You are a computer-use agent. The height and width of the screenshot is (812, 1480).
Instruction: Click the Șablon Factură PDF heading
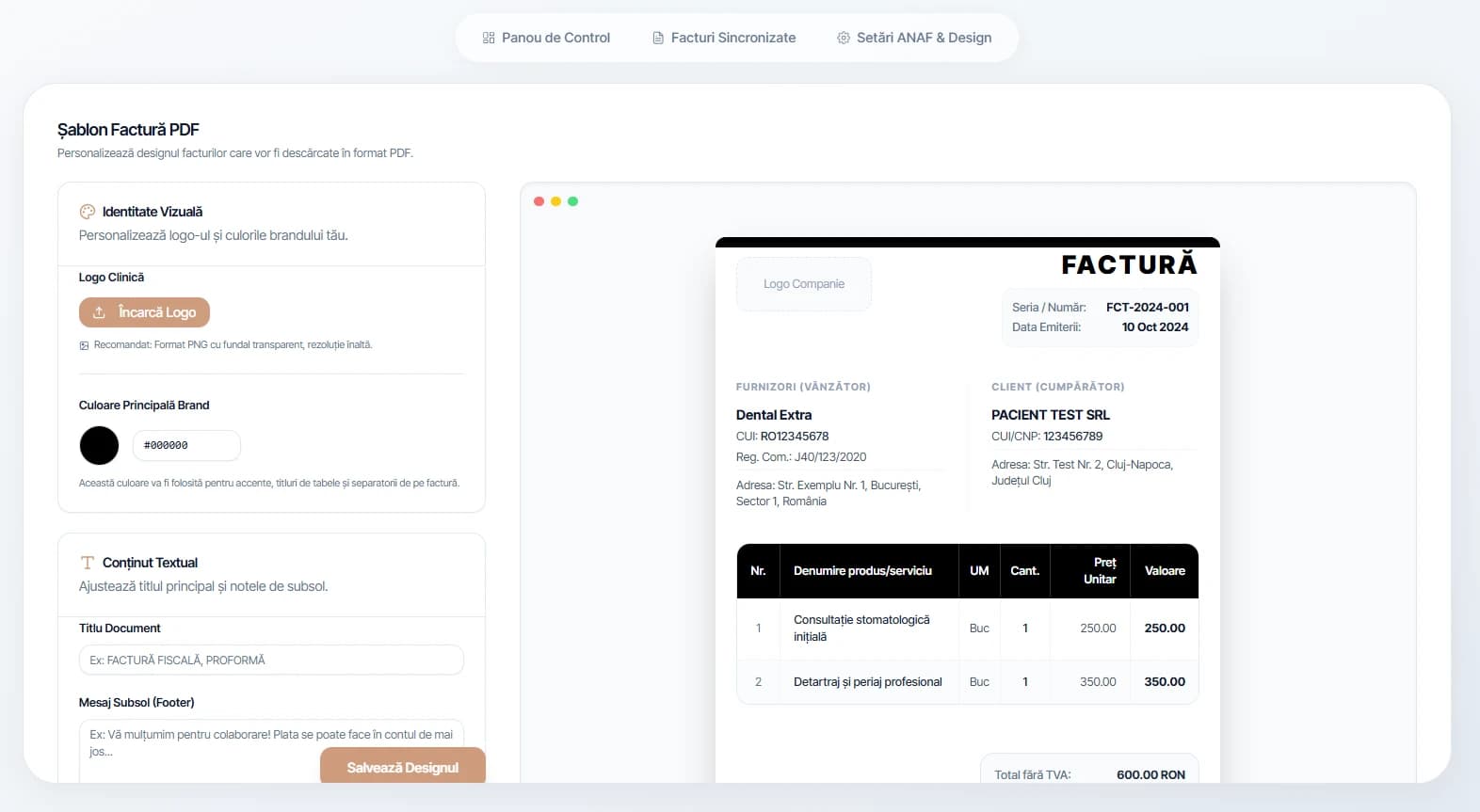click(128, 130)
